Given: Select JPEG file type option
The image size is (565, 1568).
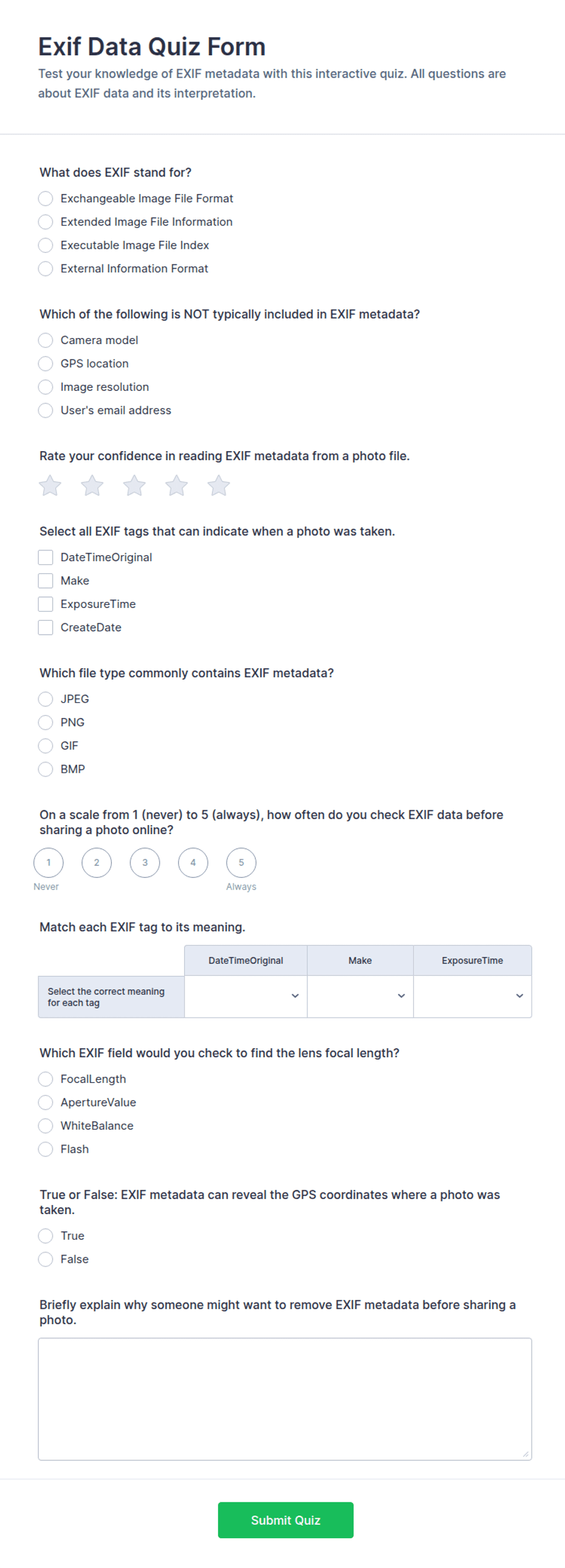Looking at the screenshot, I should (x=46, y=699).
